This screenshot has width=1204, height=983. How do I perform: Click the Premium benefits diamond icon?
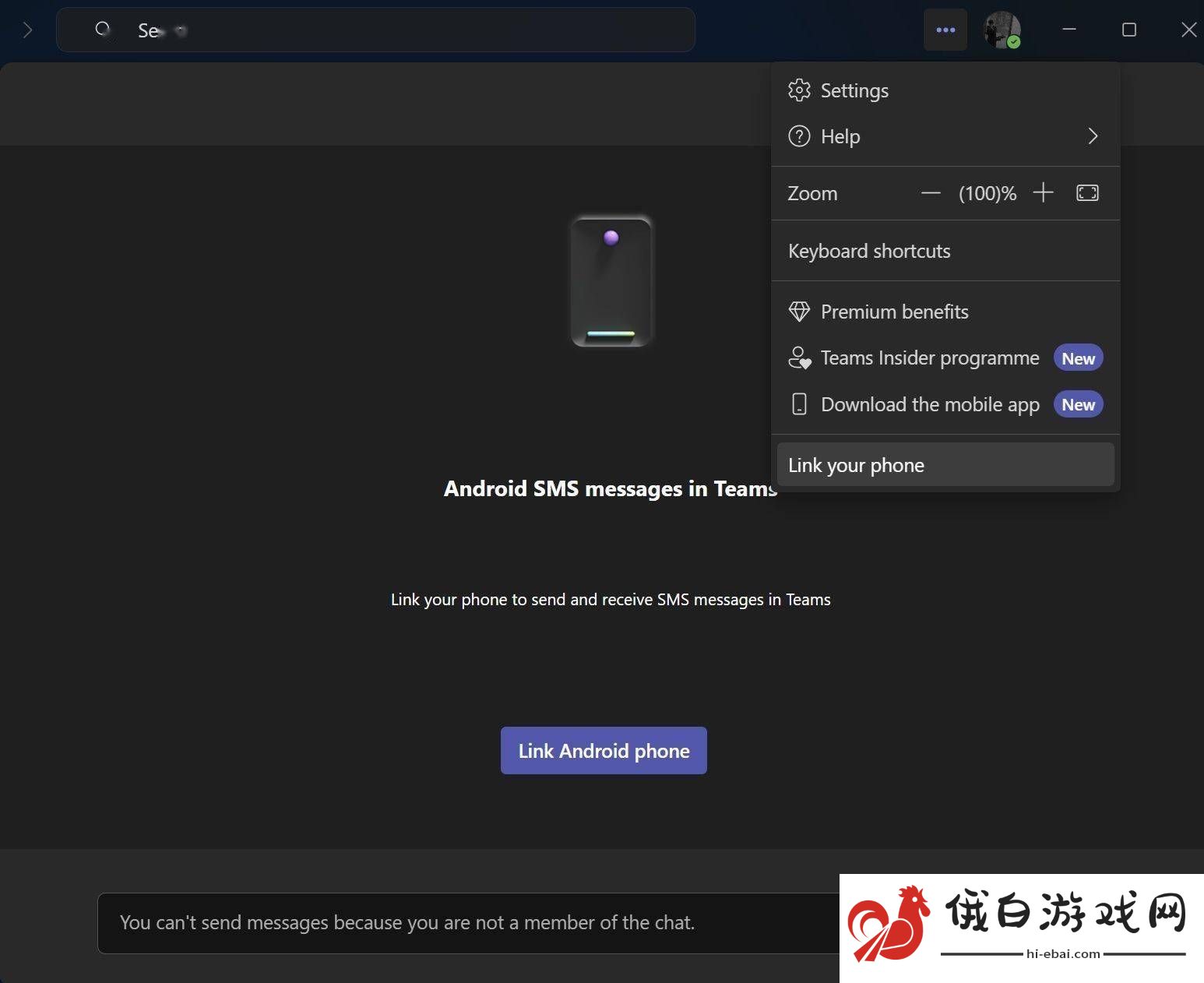pos(799,312)
